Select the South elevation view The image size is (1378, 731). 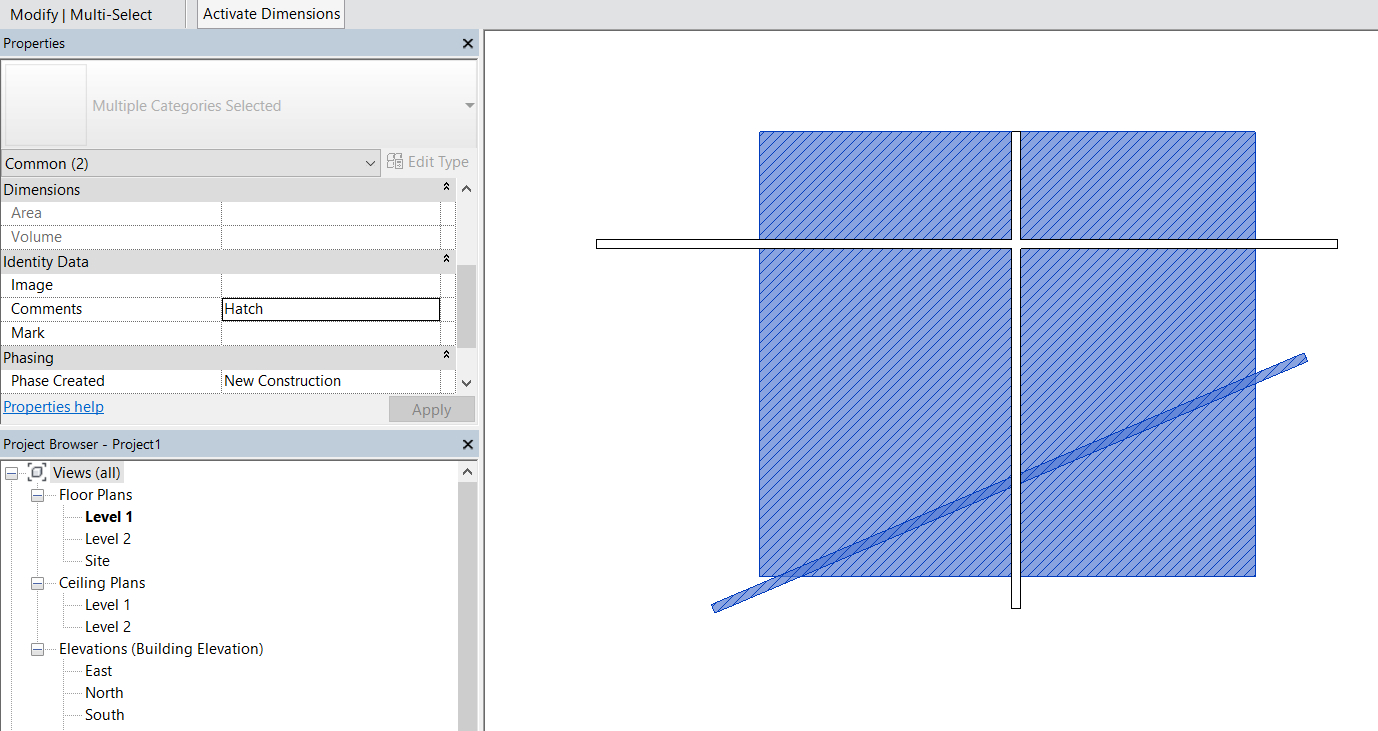point(104,715)
